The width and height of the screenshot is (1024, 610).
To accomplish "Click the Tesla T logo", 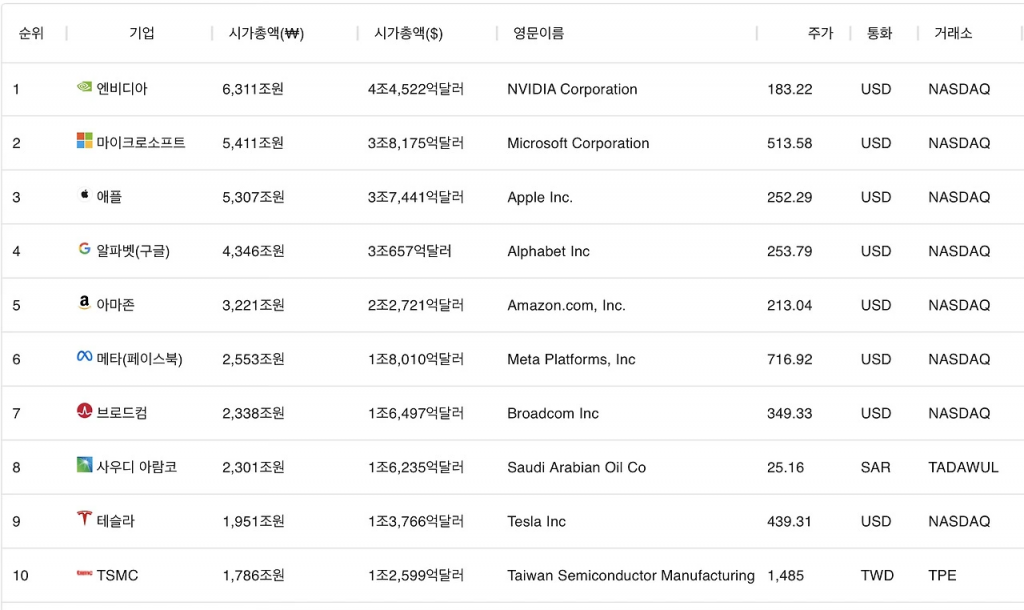I will (x=84, y=519).
